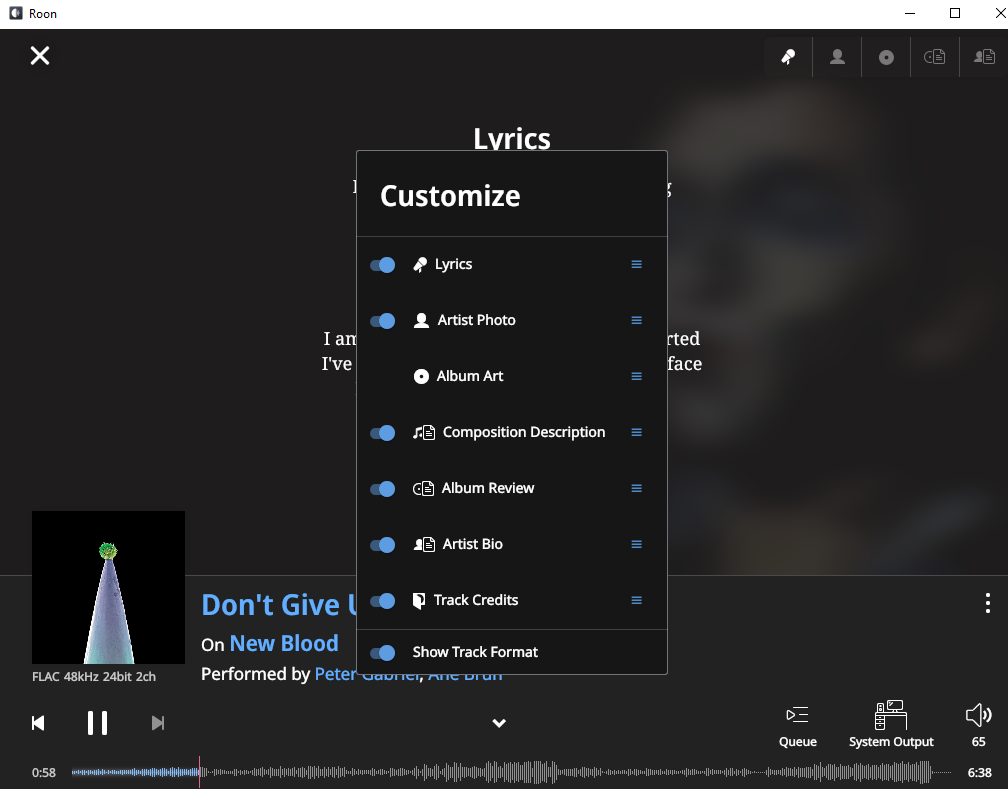Click the album cover thumbnail
The width and height of the screenshot is (1008, 789).
click(108, 587)
